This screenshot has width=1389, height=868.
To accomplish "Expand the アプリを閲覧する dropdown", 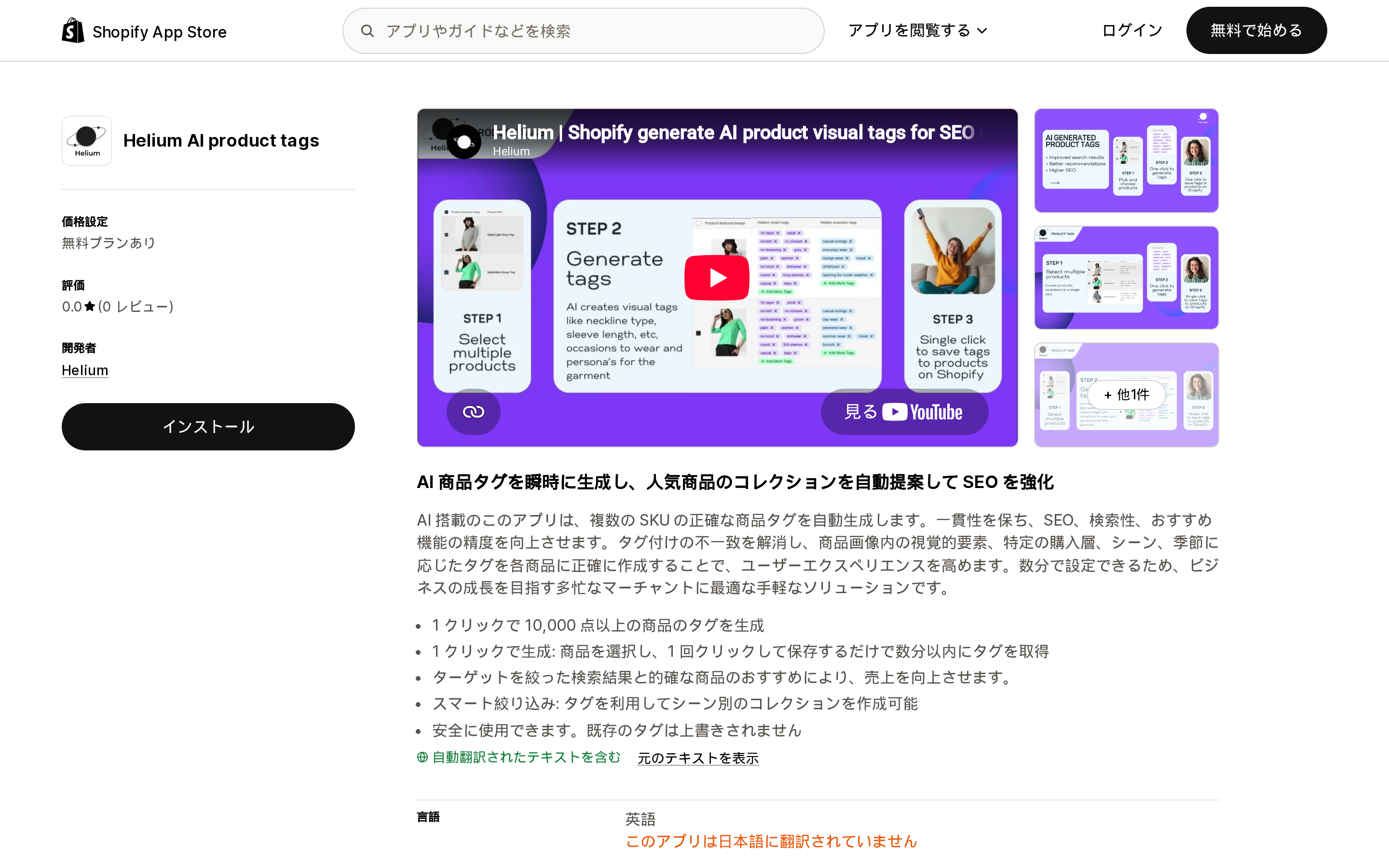I will pyautogui.click(x=917, y=30).
